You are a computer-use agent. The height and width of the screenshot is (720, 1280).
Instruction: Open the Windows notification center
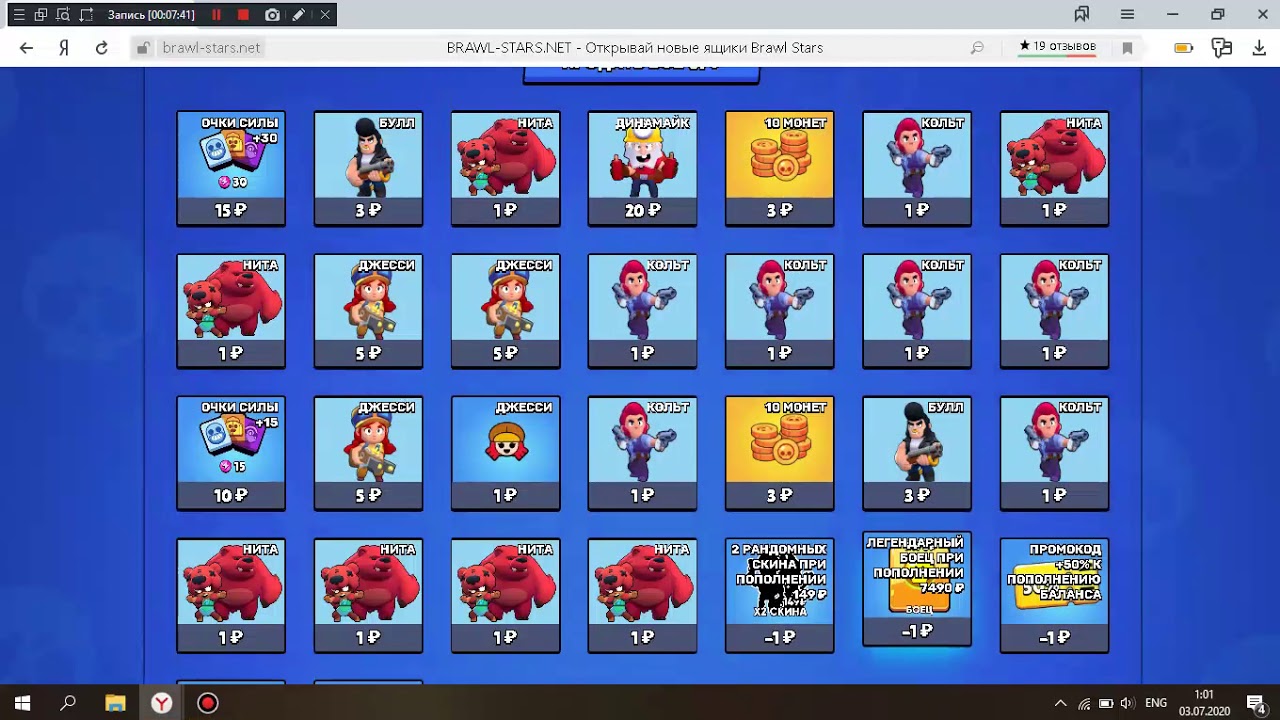pyautogui.click(x=1256, y=703)
